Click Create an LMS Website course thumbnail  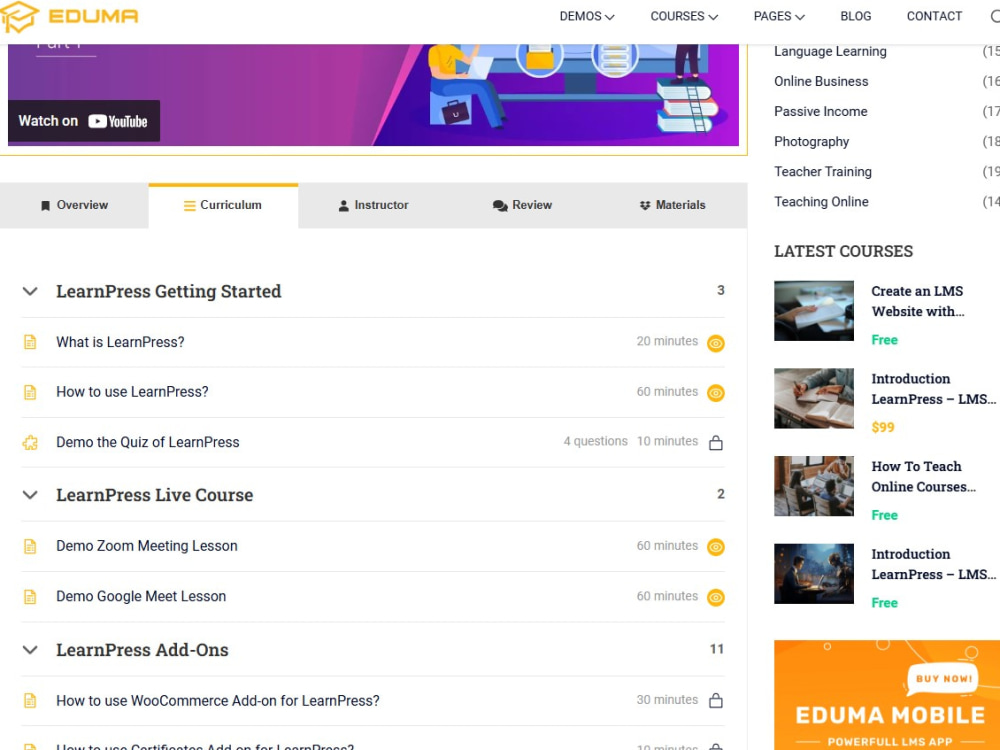pyautogui.click(x=814, y=311)
